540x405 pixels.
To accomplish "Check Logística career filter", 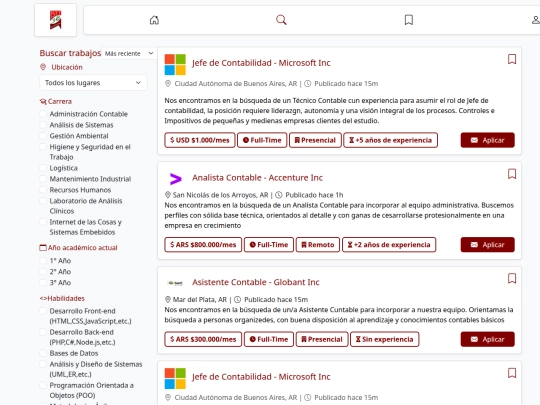I will pyautogui.click(x=43, y=168).
